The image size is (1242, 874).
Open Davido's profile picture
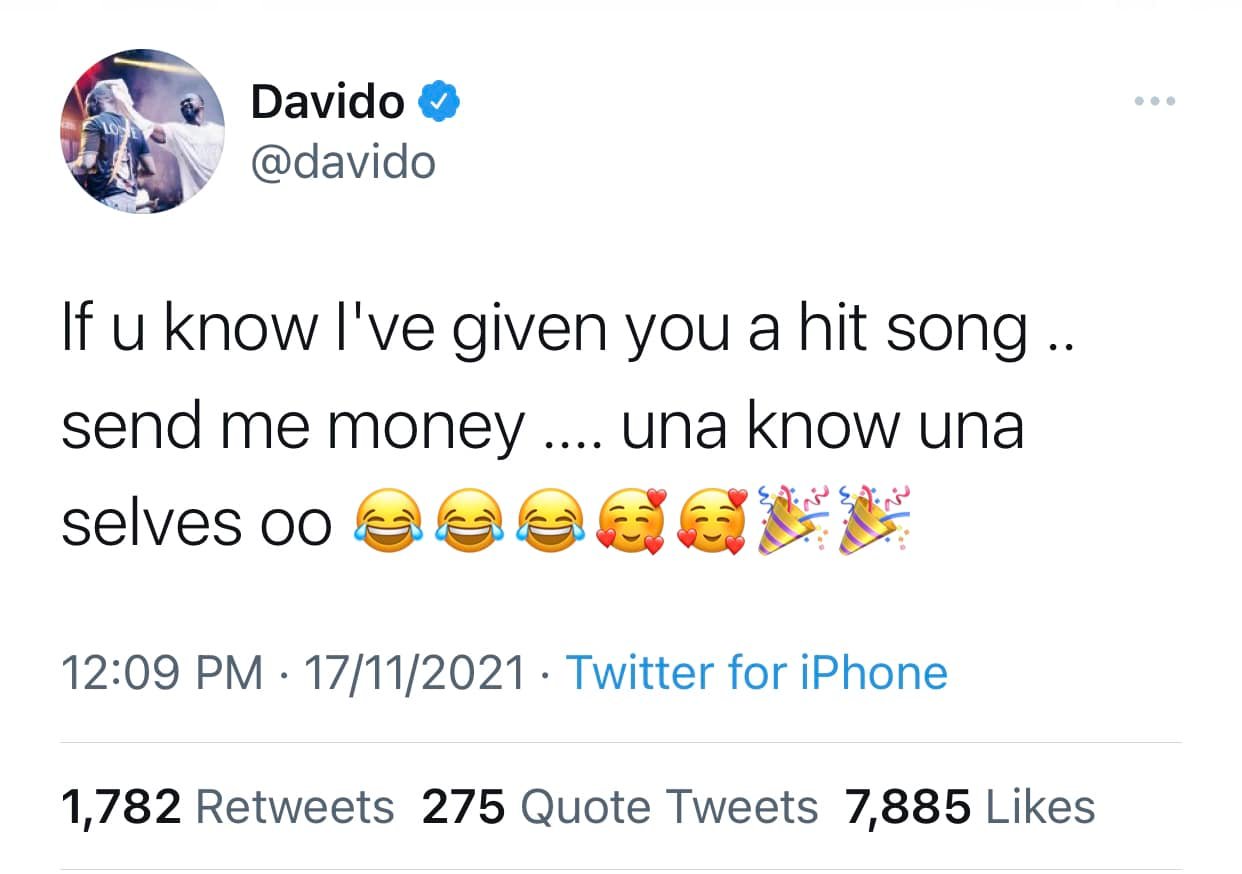pyautogui.click(x=143, y=131)
